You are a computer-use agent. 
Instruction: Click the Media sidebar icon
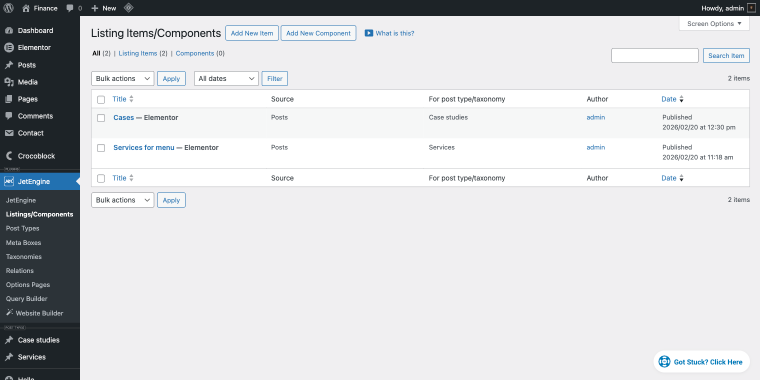[x=8, y=82]
